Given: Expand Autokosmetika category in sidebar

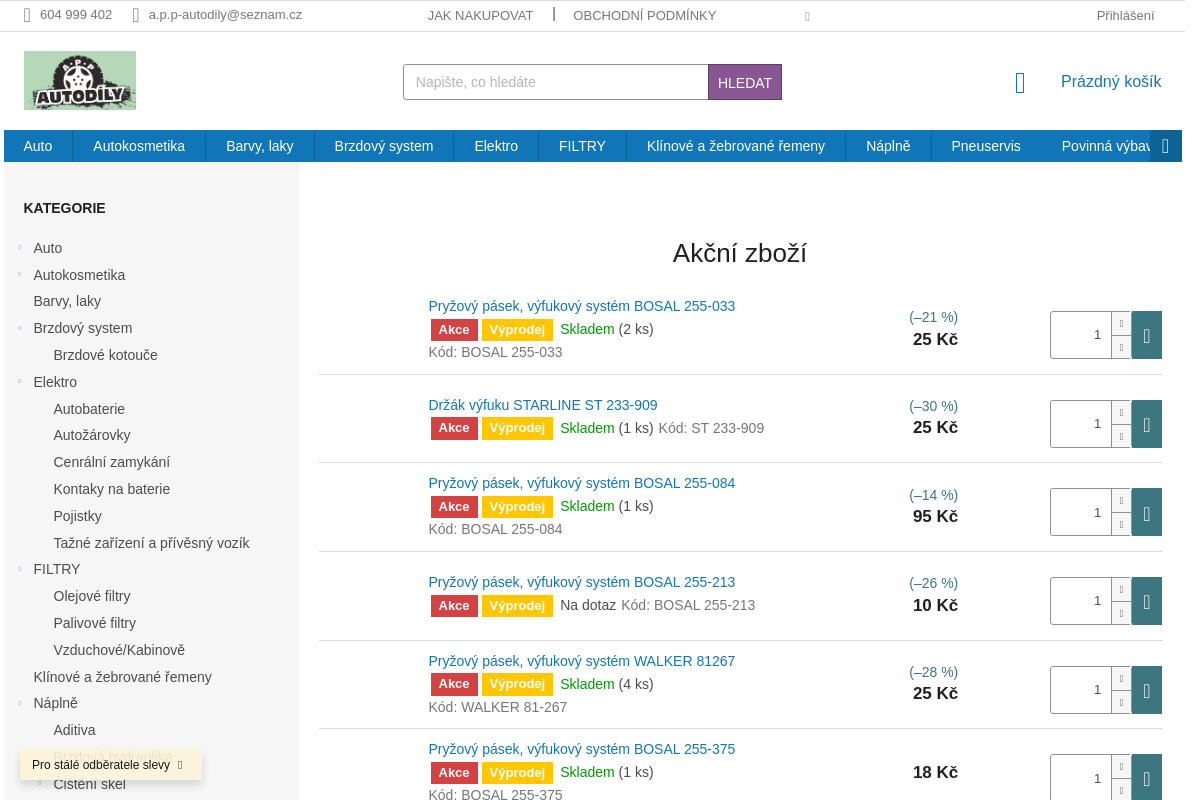Looking at the screenshot, I should 19,274.
